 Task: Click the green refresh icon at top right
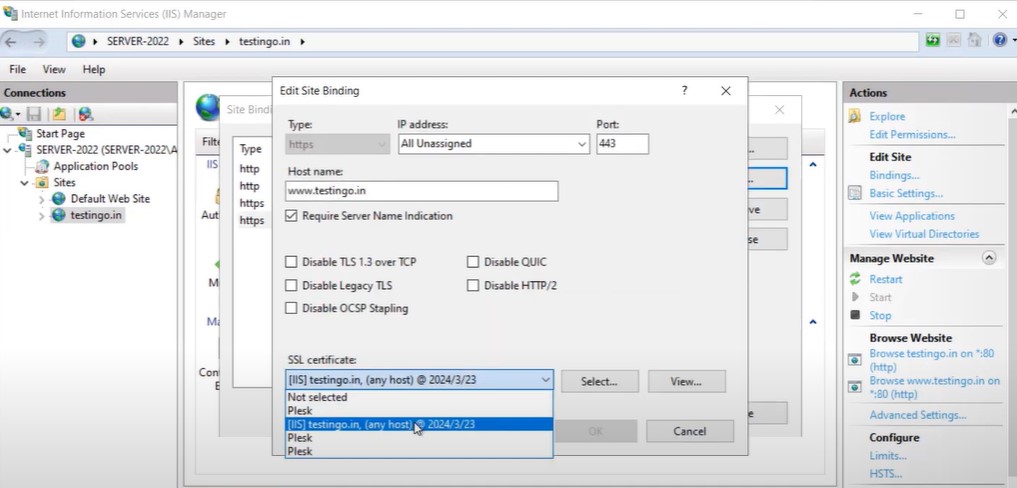933,40
